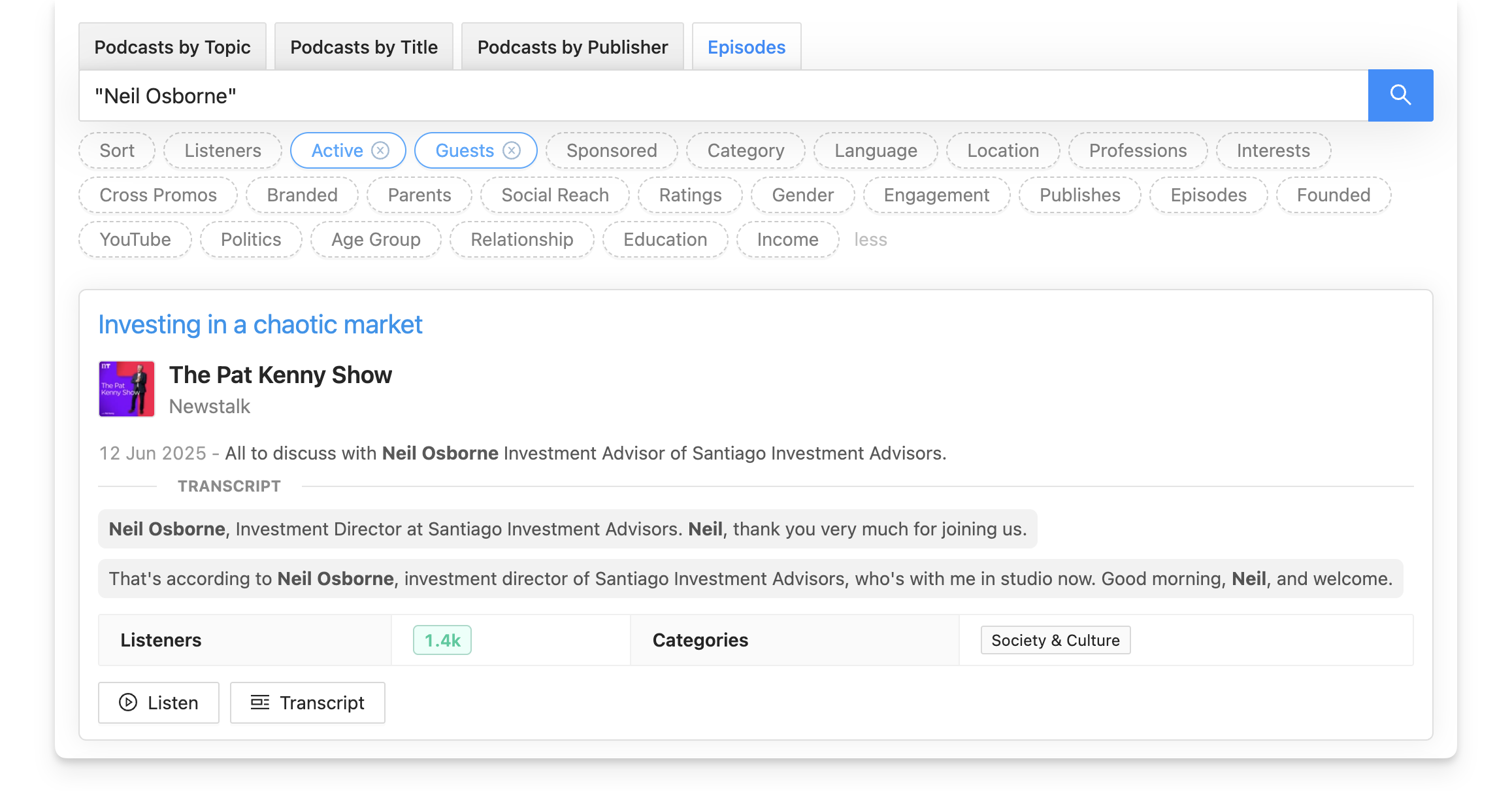Click the transcript lines icon beside Transcript

coord(259,702)
